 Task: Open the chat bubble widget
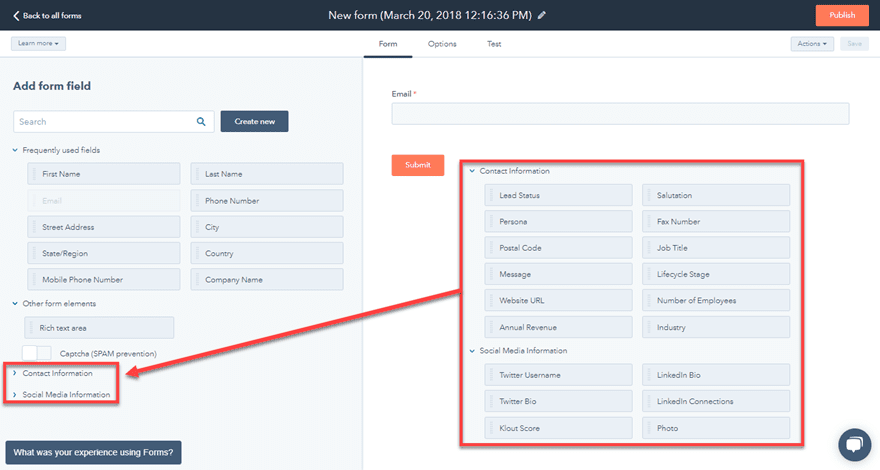[x=854, y=445]
